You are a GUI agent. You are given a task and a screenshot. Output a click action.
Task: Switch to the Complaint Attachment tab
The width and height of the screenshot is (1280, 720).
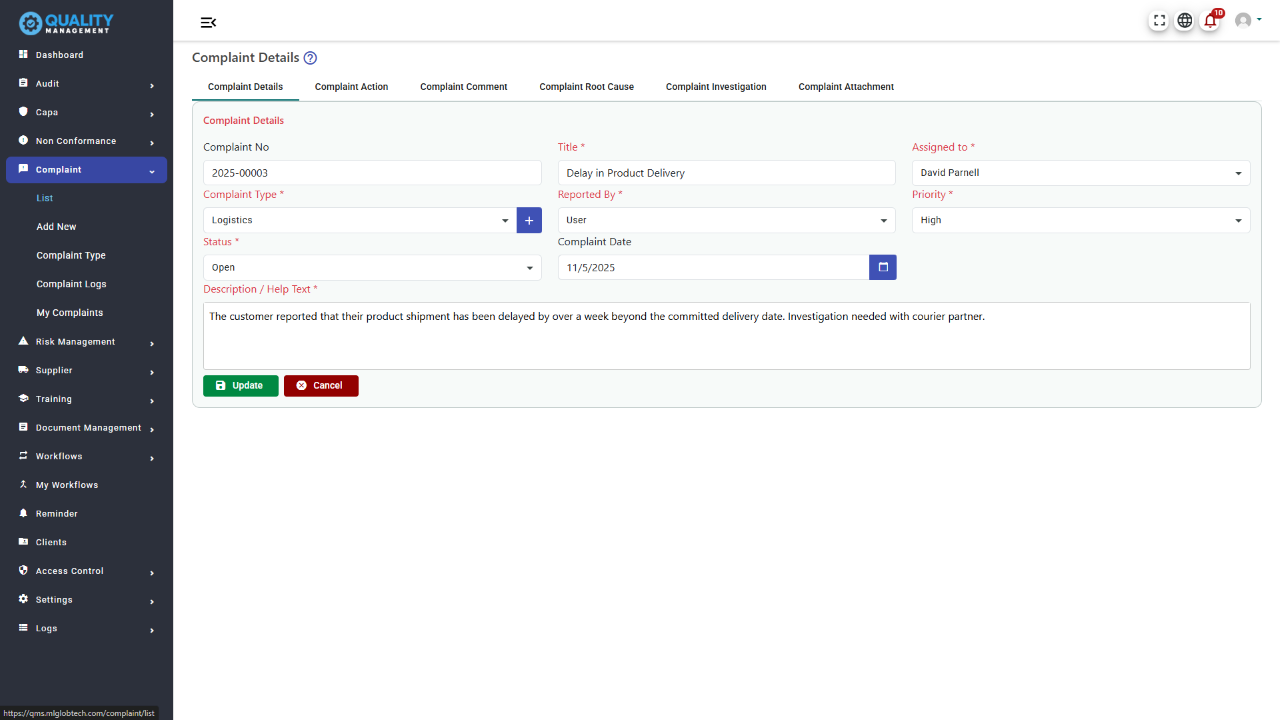[x=845, y=87]
